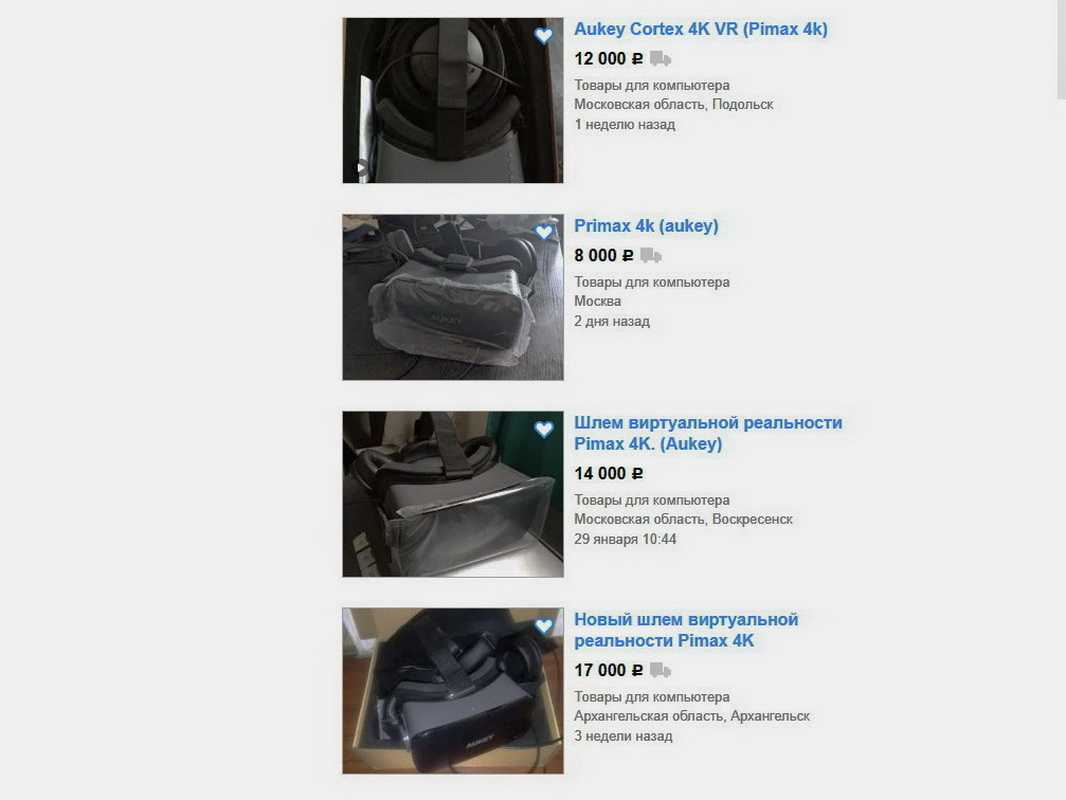Image resolution: width=1066 pixels, height=800 pixels.
Task: View photo of plastic-wrapped Primax headset
Action: (x=453, y=297)
